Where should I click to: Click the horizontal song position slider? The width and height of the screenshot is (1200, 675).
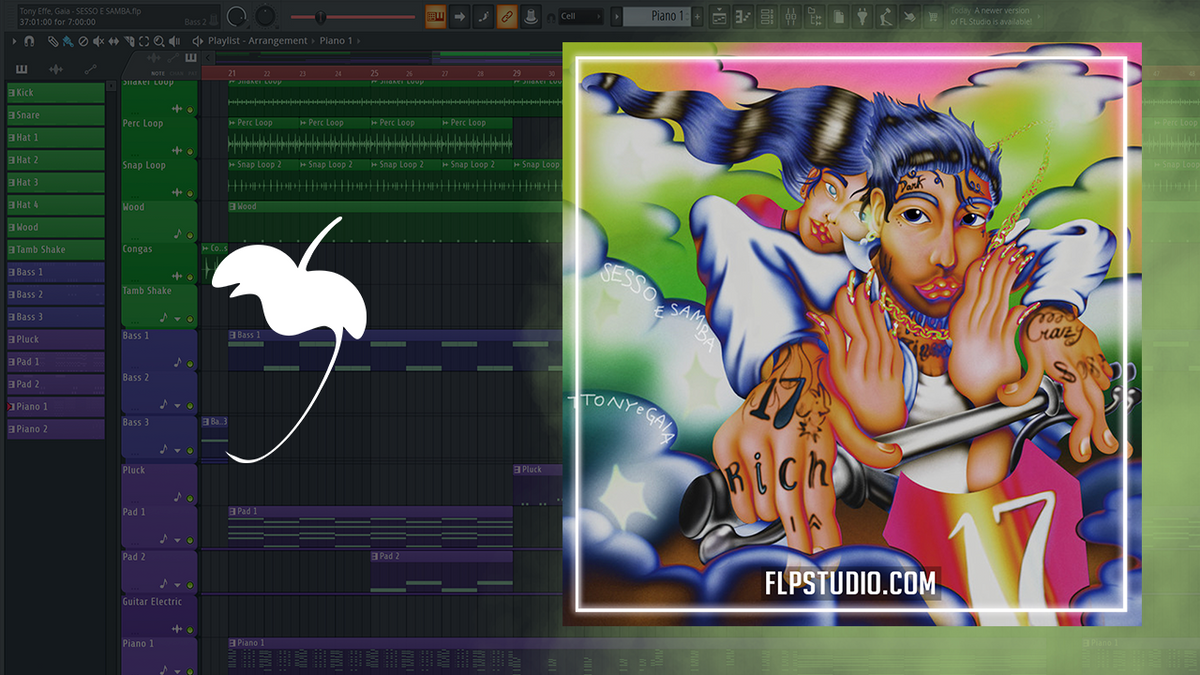click(320, 16)
